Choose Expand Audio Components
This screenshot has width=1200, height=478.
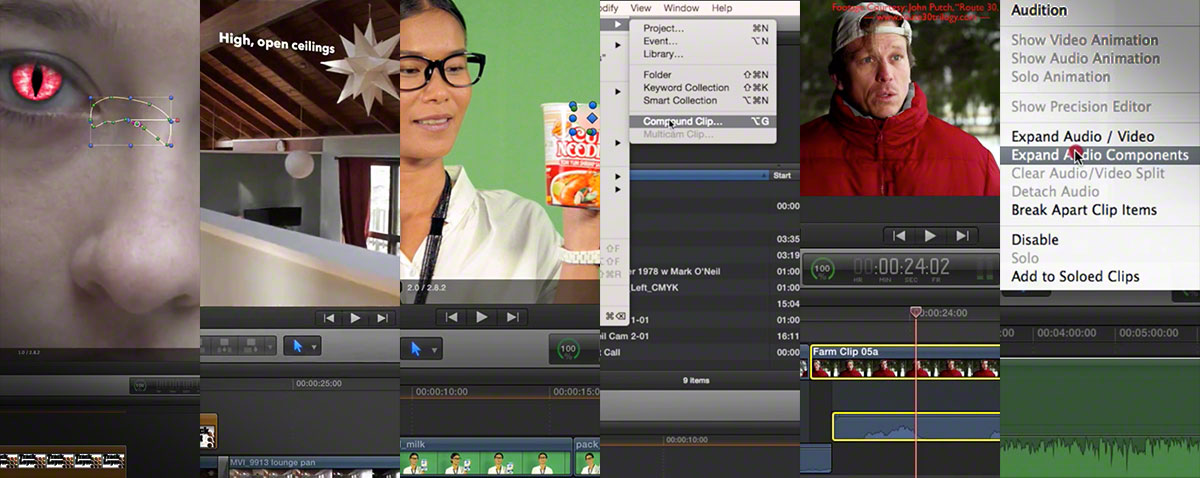click(1100, 155)
